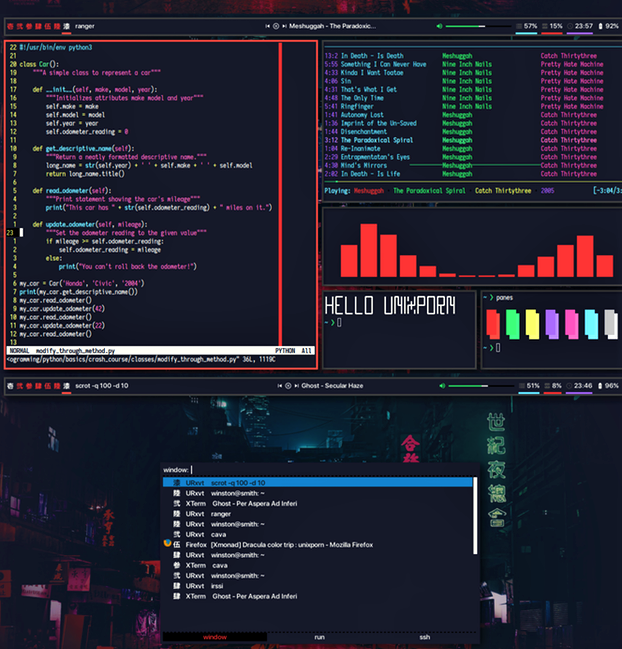The height and width of the screenshot is (649, 622).
Task: Click the 15% memory indicator
Action: (552, 26)
